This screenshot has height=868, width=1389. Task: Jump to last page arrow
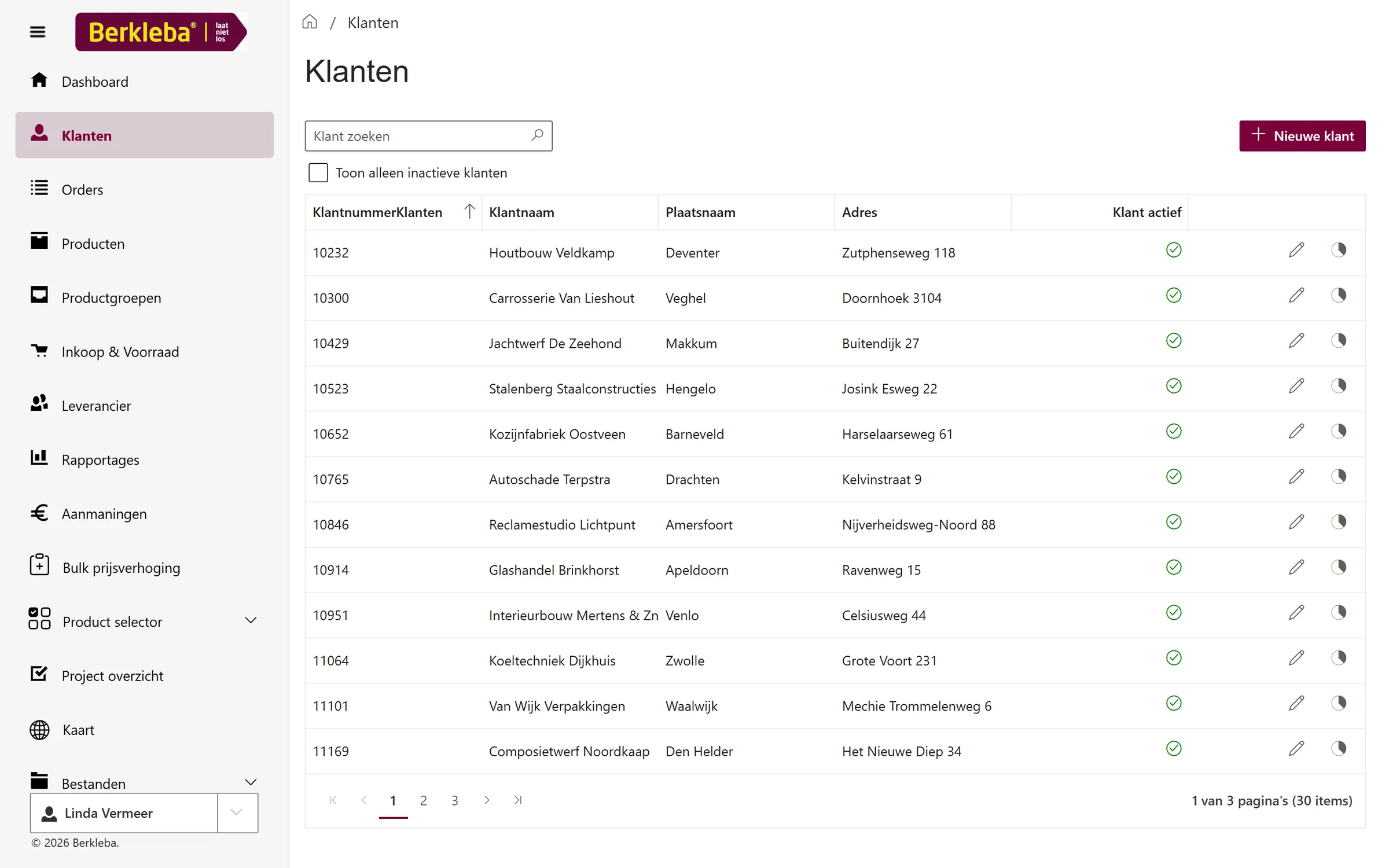(x=518, y=800)
